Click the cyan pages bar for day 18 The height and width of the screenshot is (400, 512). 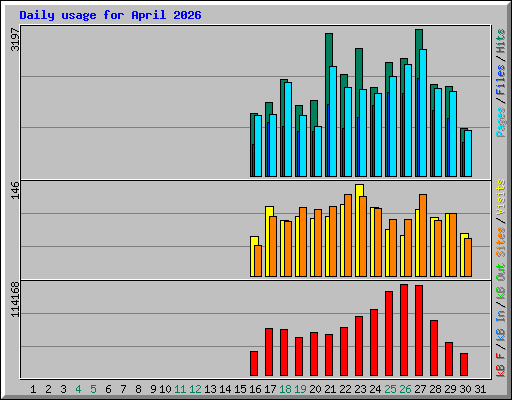288,129
